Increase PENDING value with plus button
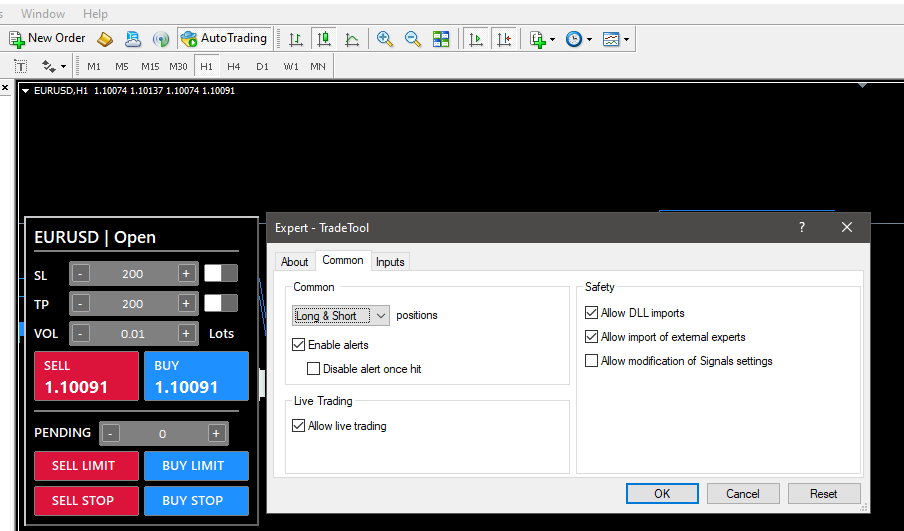The image size is (904, 531). click(216, 434)
